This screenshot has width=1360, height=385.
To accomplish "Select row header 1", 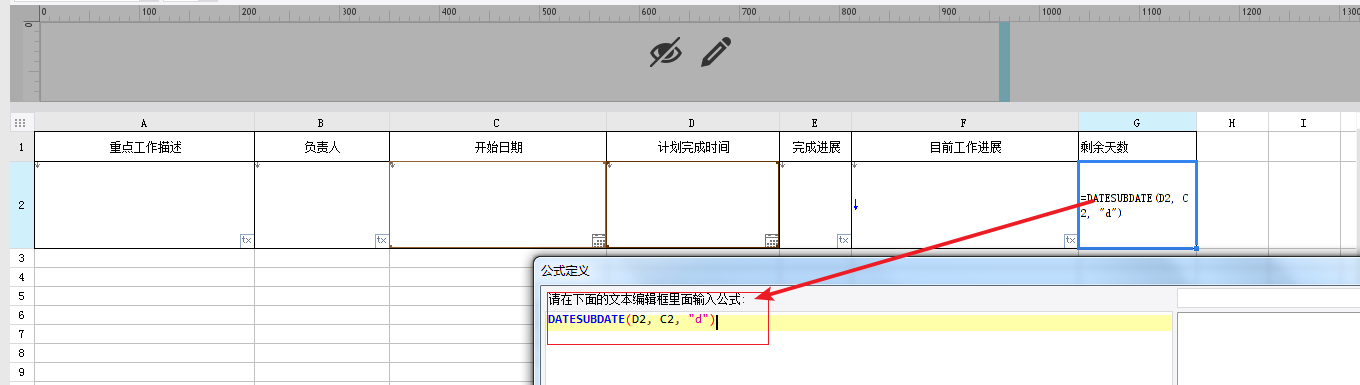I will 22,147.
